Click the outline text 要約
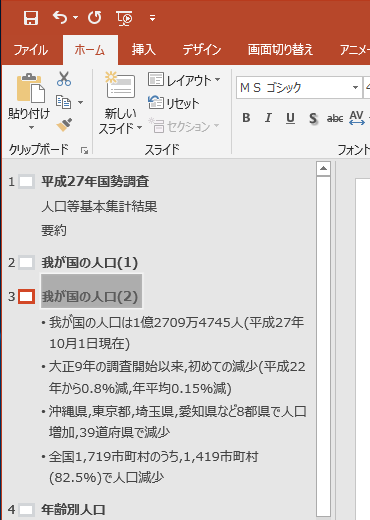 (54, 230)
